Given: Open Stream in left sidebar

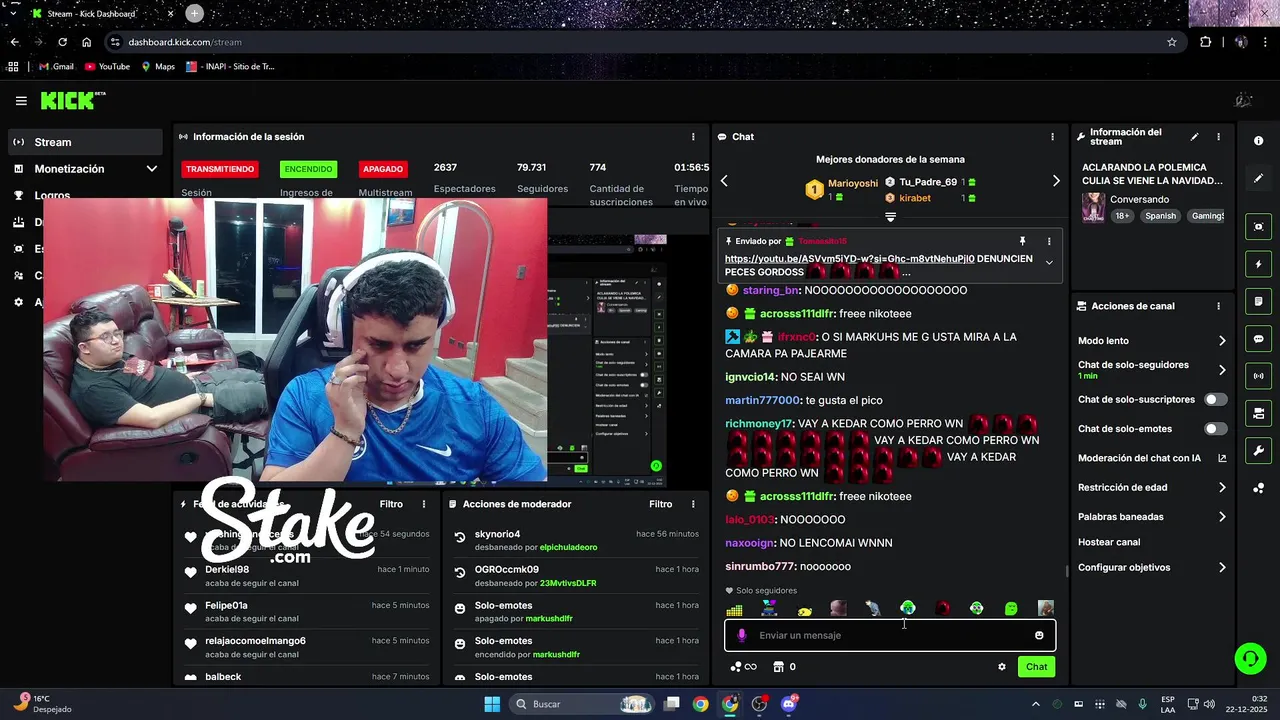Looking at the screenshot, I should pos(85,142).
